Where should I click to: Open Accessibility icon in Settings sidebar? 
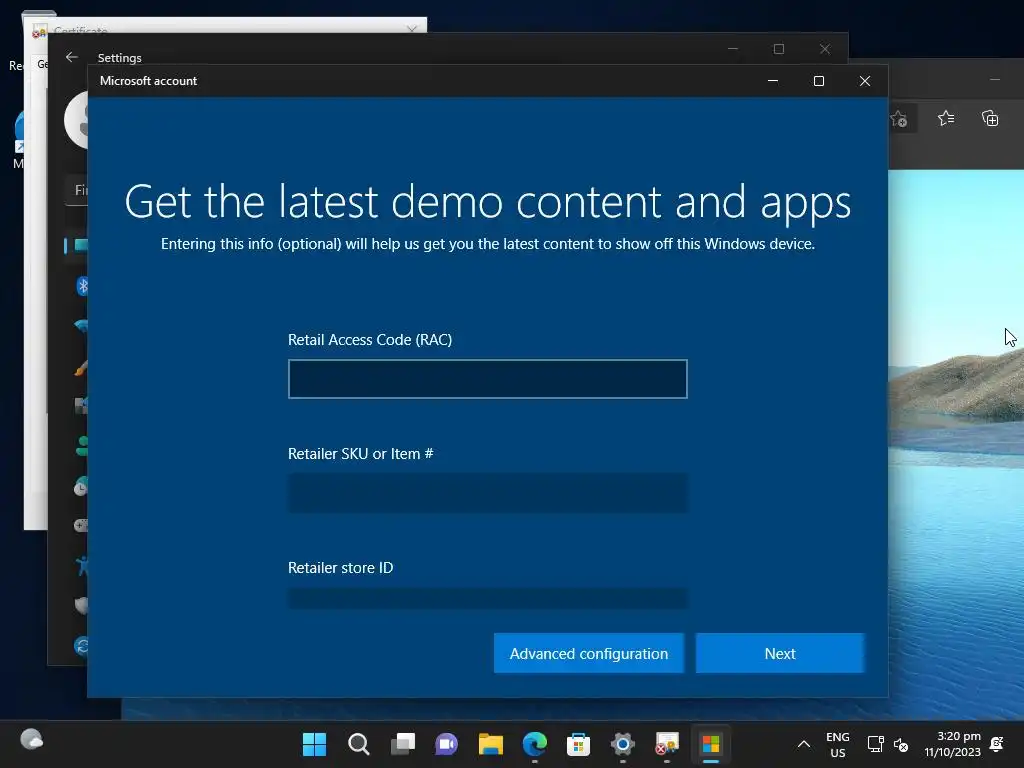click(x=82, y=565)
